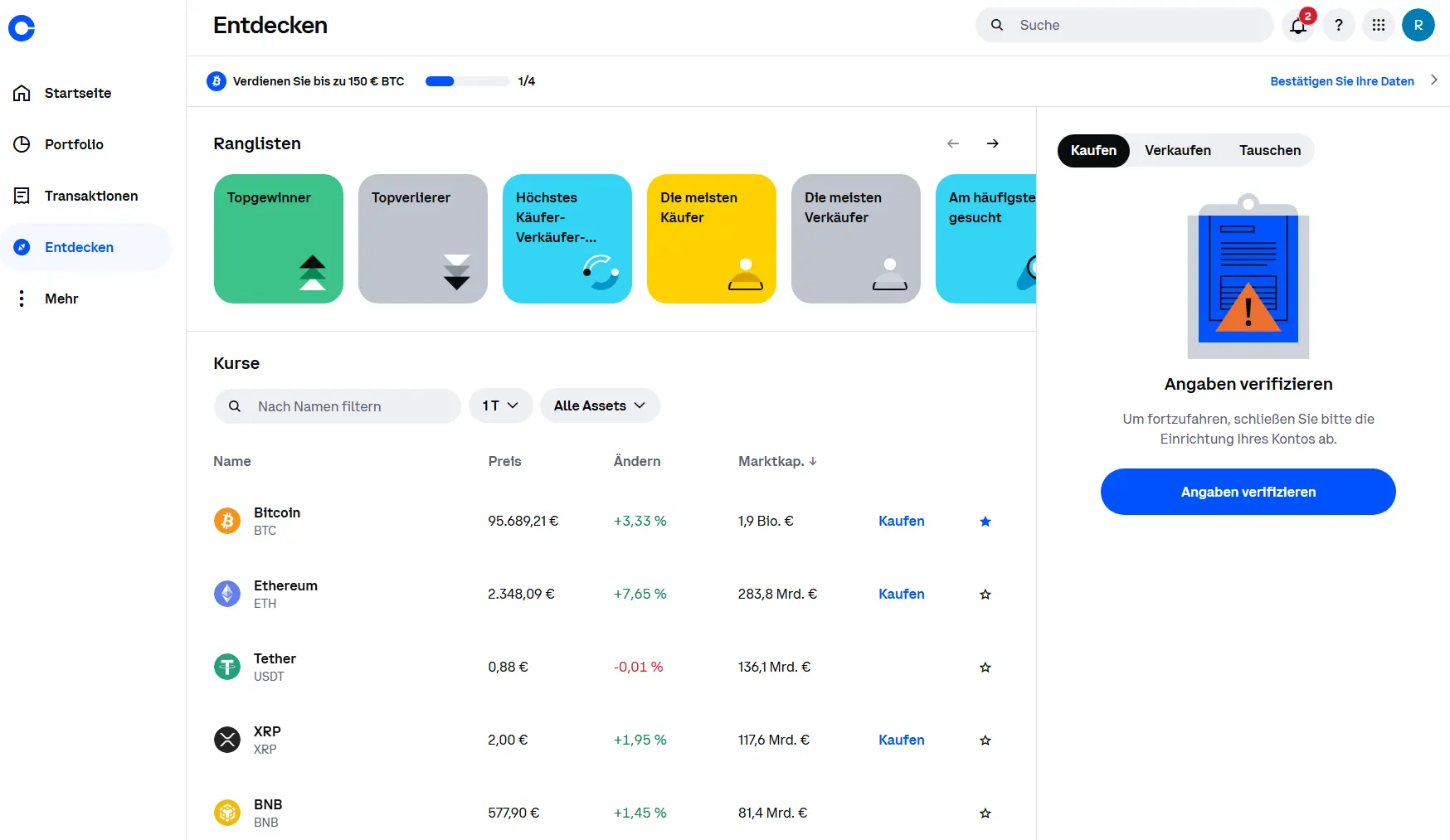This screenshot has height=840, width=1450.
Task: Add Ethereum to watchlist with star
Action: (985, 595)
